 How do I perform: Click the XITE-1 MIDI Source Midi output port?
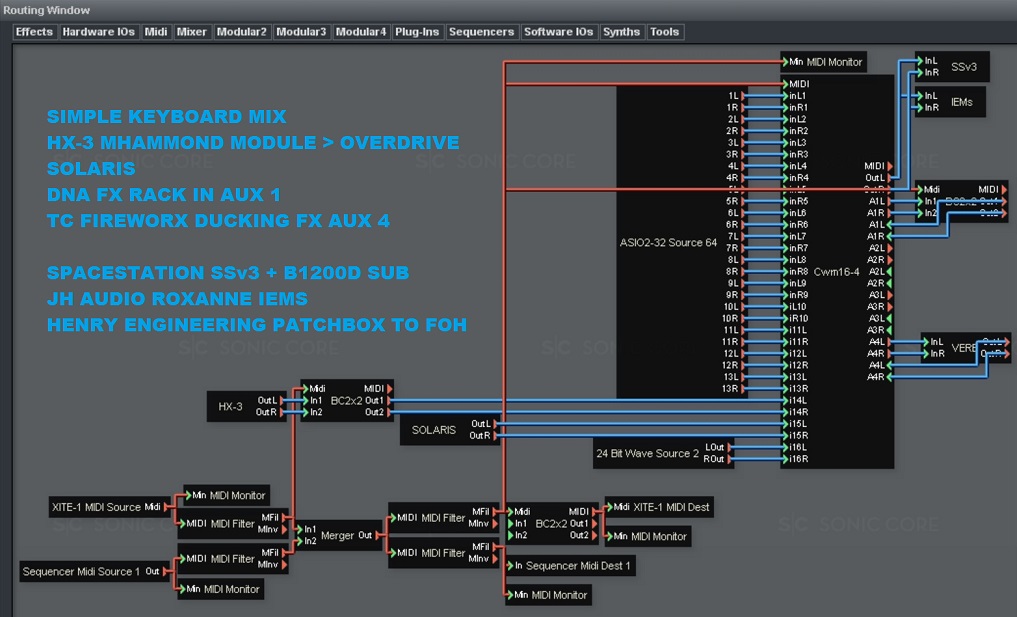(167, 507)
